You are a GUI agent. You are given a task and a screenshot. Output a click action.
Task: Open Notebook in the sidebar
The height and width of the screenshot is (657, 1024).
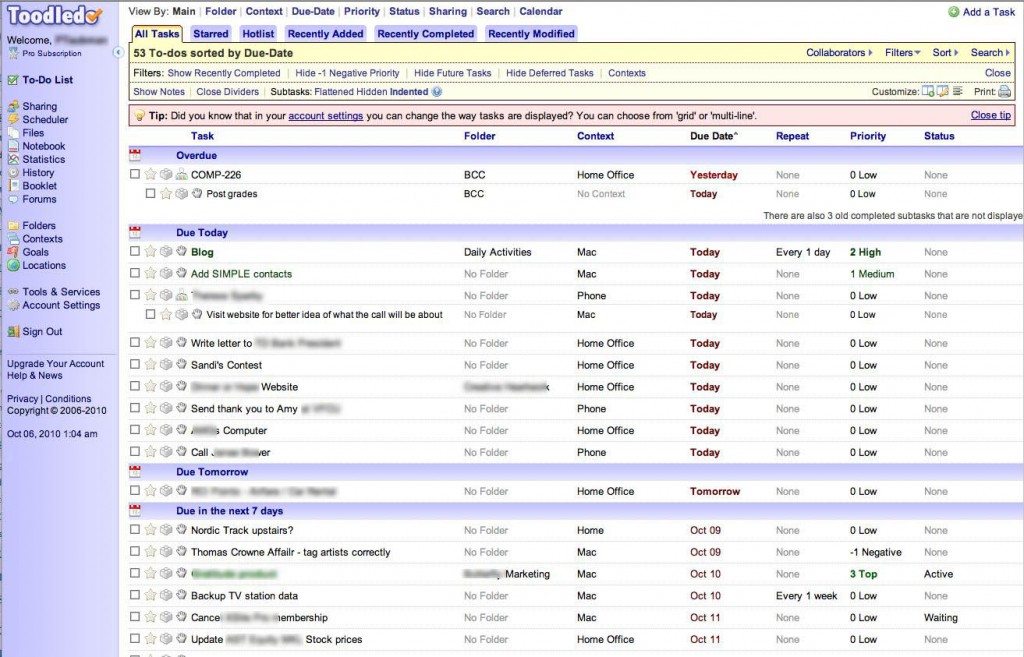[44, 146]
